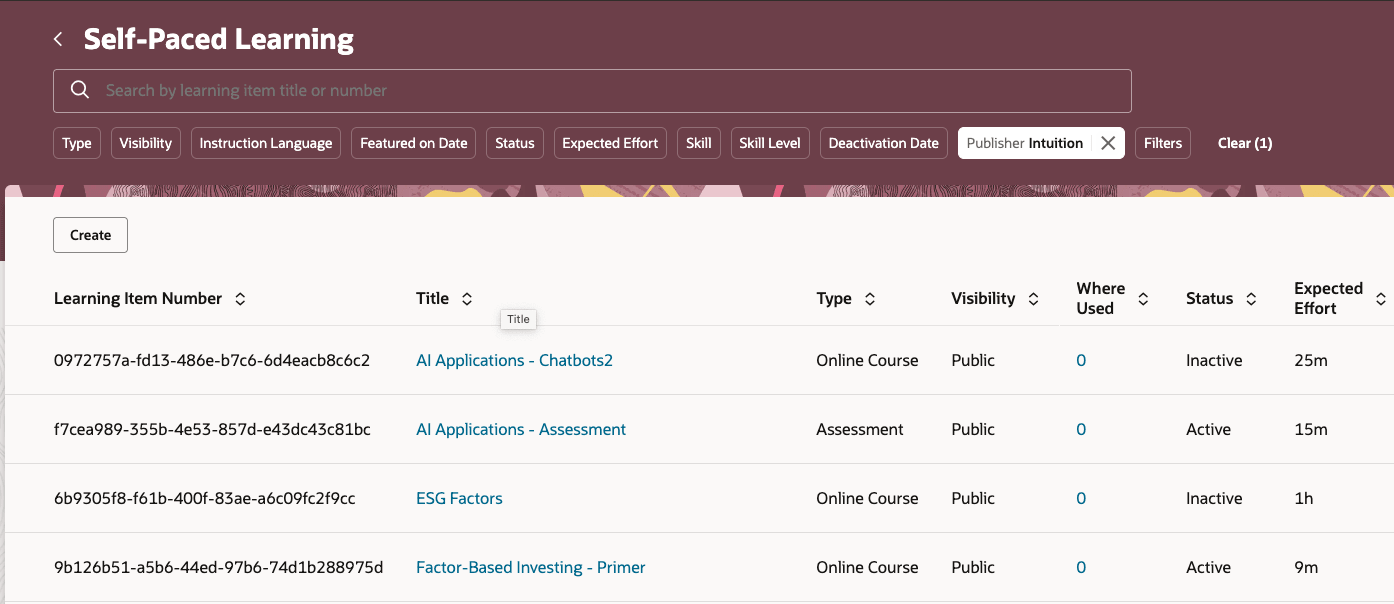Open the Deactivation Date filter
This screenshot has height=604, width=1394.
click(883, 142)
